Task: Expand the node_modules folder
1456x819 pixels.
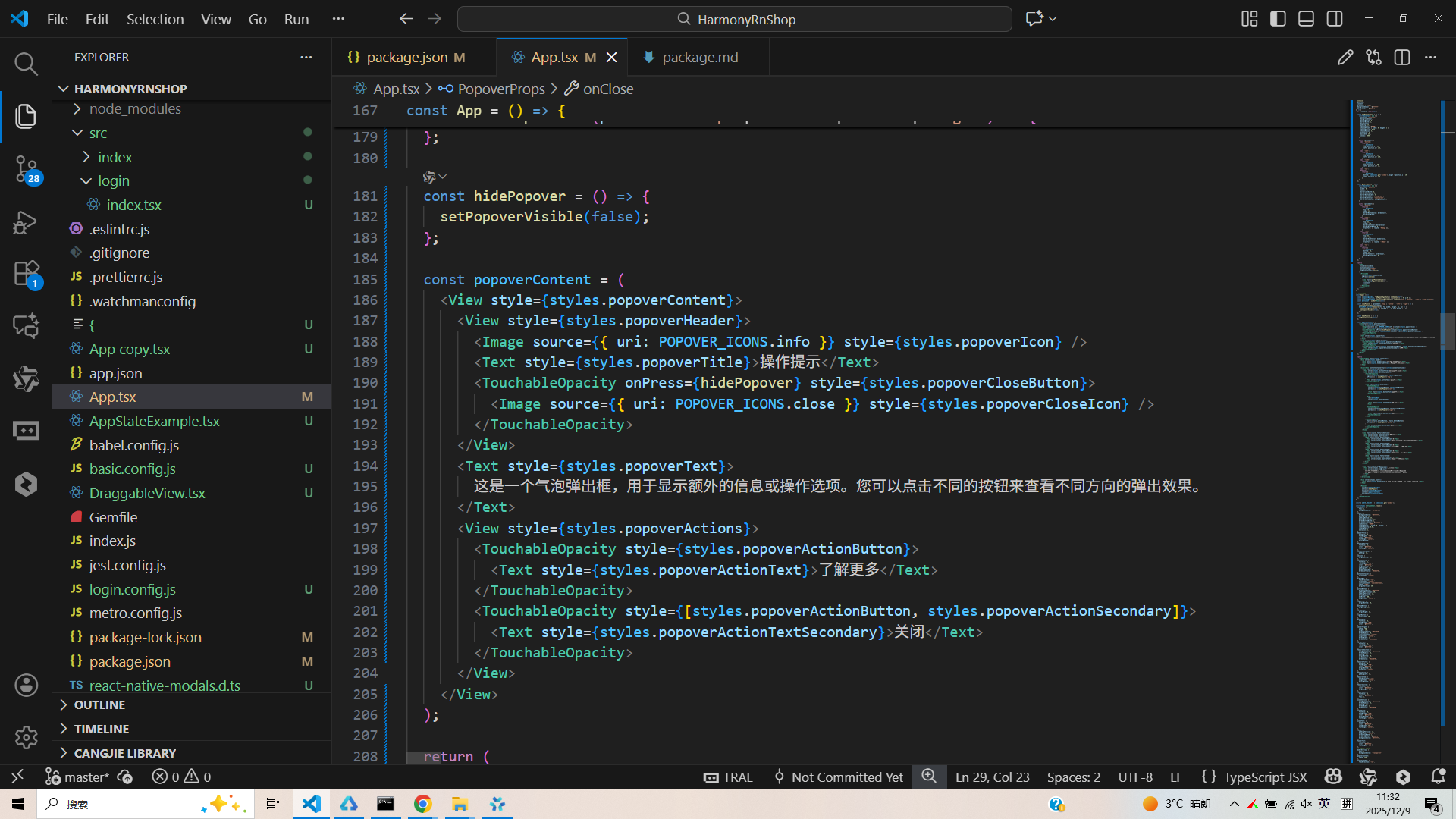Action: point(135,109)
